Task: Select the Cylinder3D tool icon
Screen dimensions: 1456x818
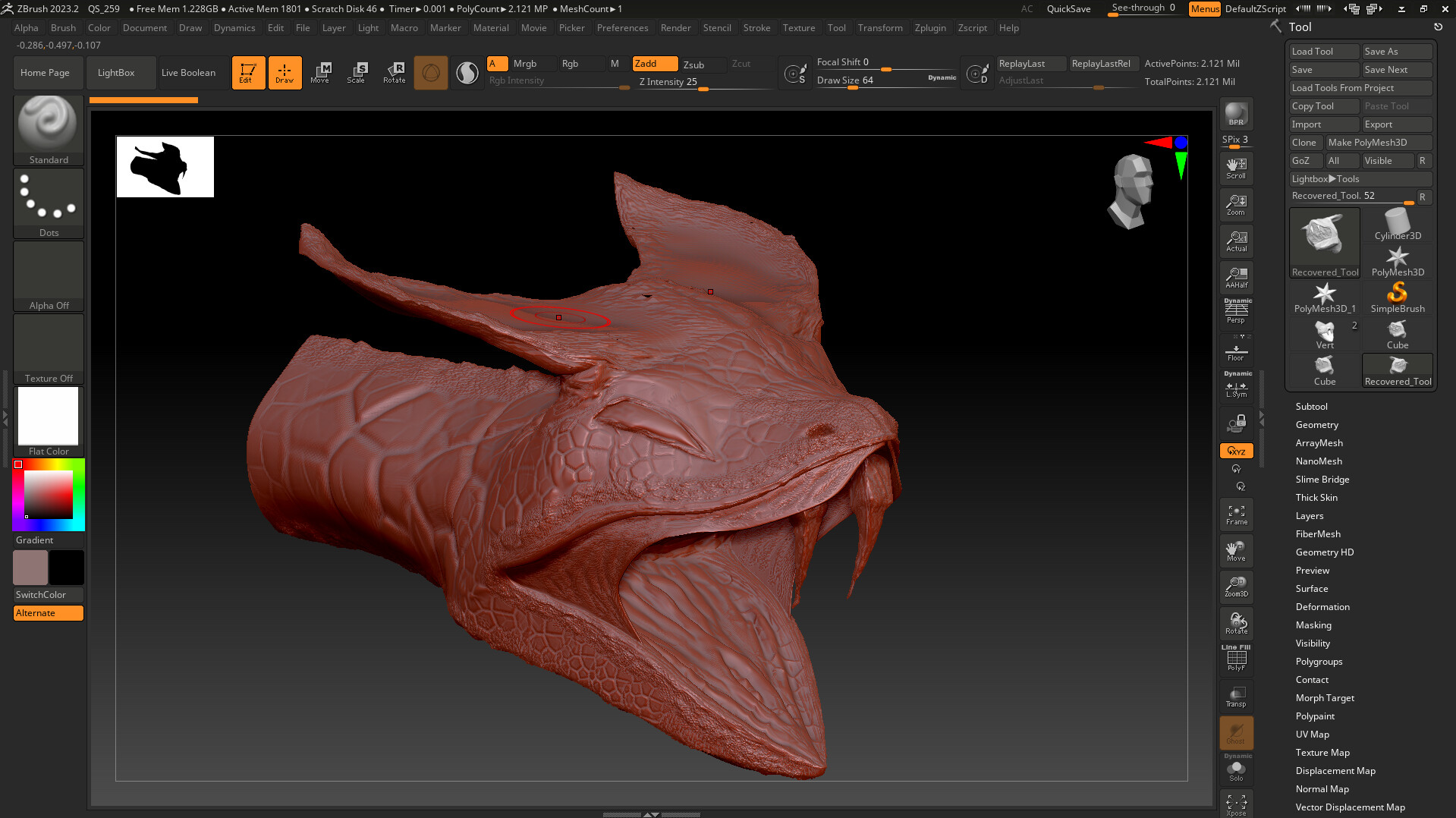Action: 1397,225
